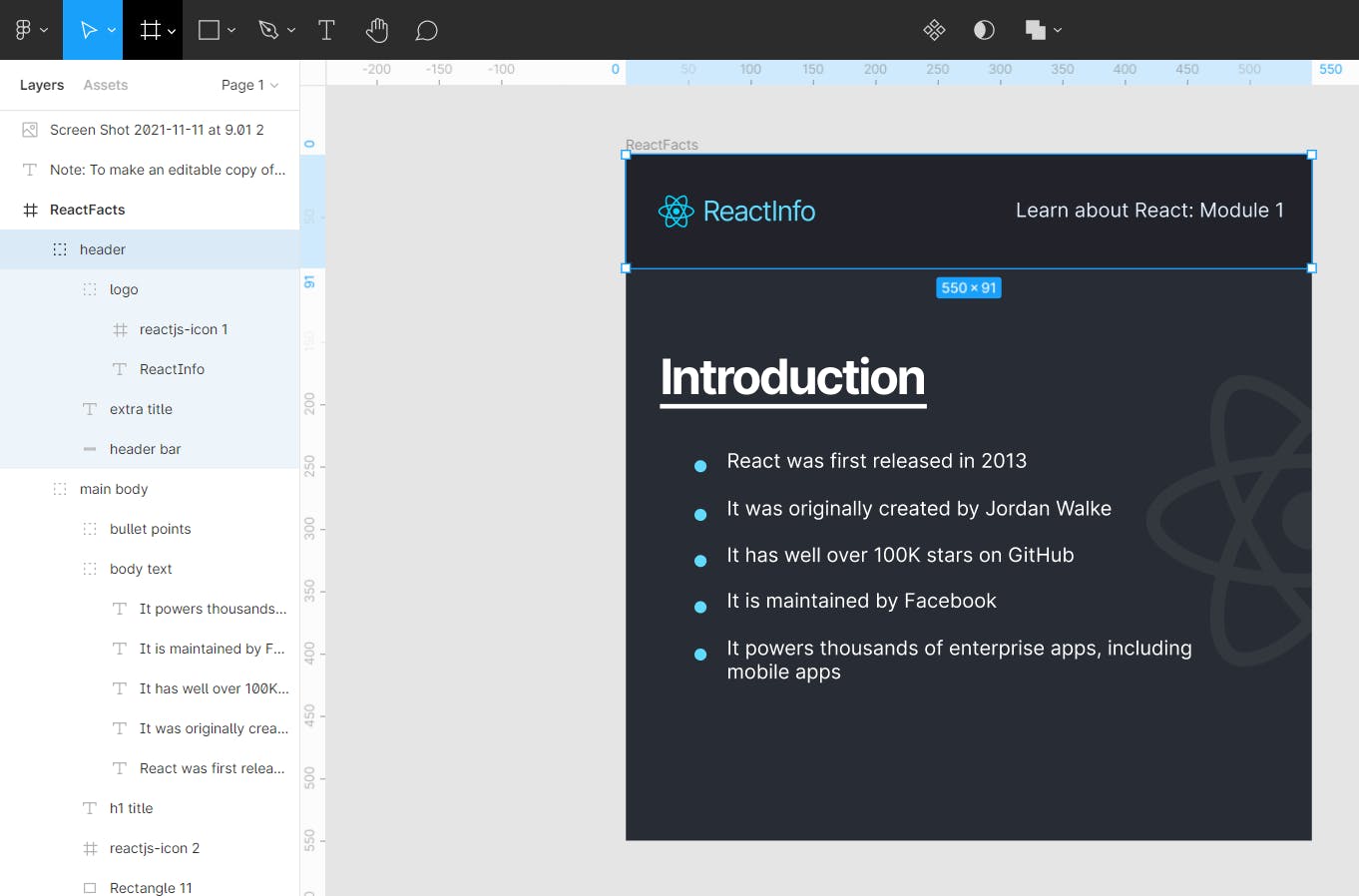Click the group icon beside header layer
Screen dimensions: 1359x896
point(60,249)
